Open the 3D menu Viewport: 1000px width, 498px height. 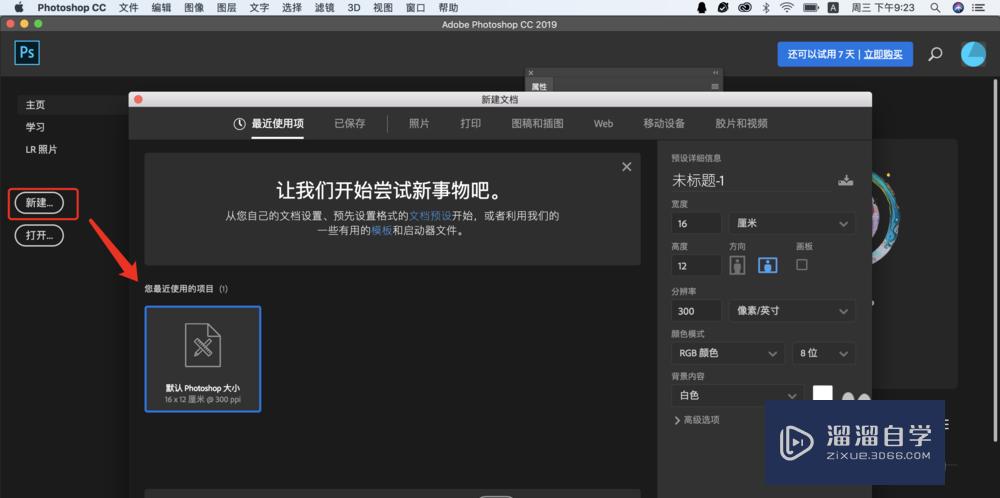pyautogui.click(x=354, y=8)
